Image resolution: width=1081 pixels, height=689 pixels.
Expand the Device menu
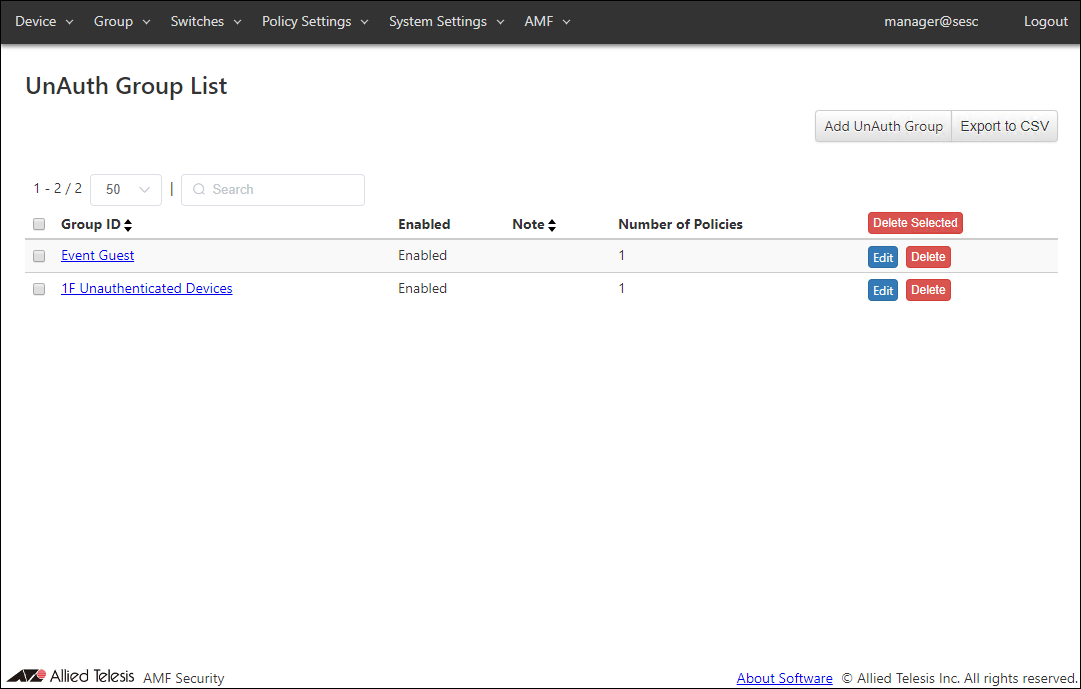tap(44, 21)
